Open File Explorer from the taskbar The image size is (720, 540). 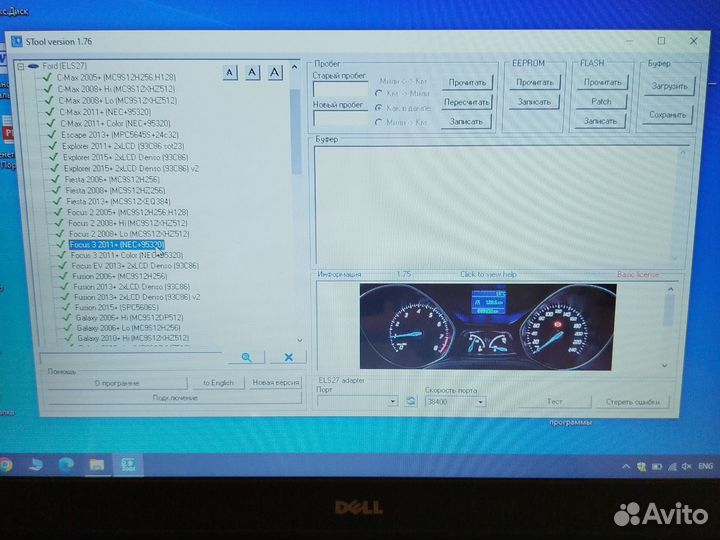[96, 465]
